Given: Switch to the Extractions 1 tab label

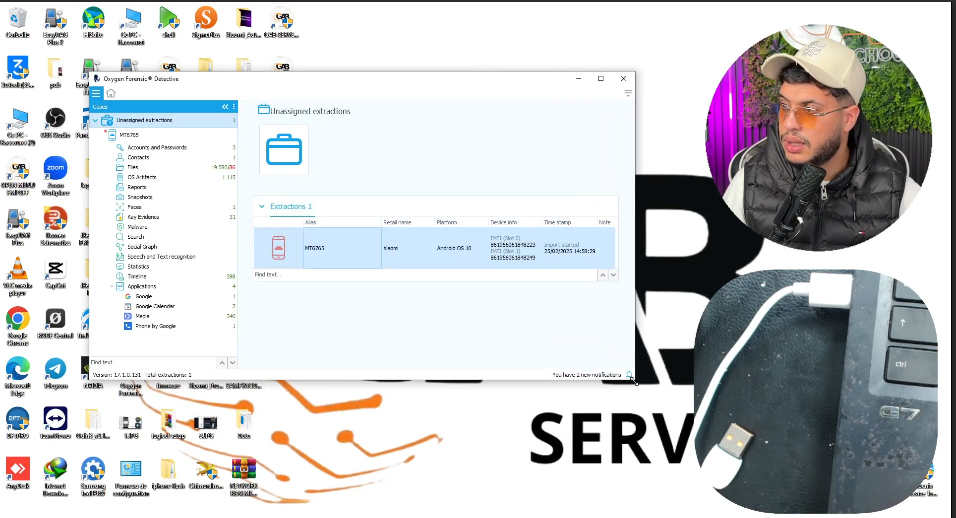Looking at the screenshot, I should 291,207.
